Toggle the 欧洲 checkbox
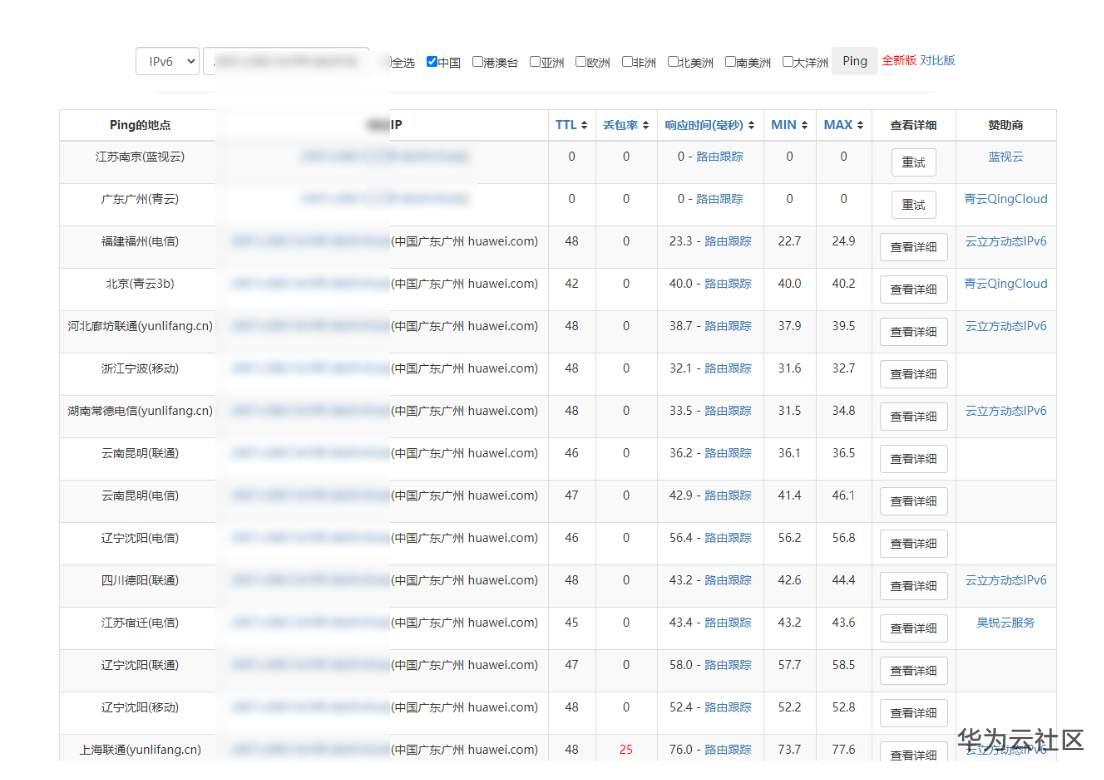Screen dimensions: 1104x780 pos(581,62)
